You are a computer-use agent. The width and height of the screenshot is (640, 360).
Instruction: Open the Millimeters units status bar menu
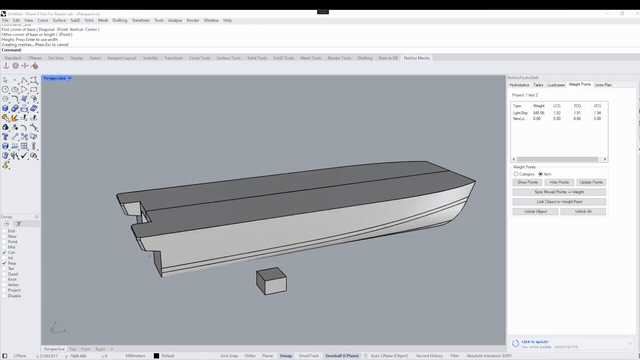point(136,356)
